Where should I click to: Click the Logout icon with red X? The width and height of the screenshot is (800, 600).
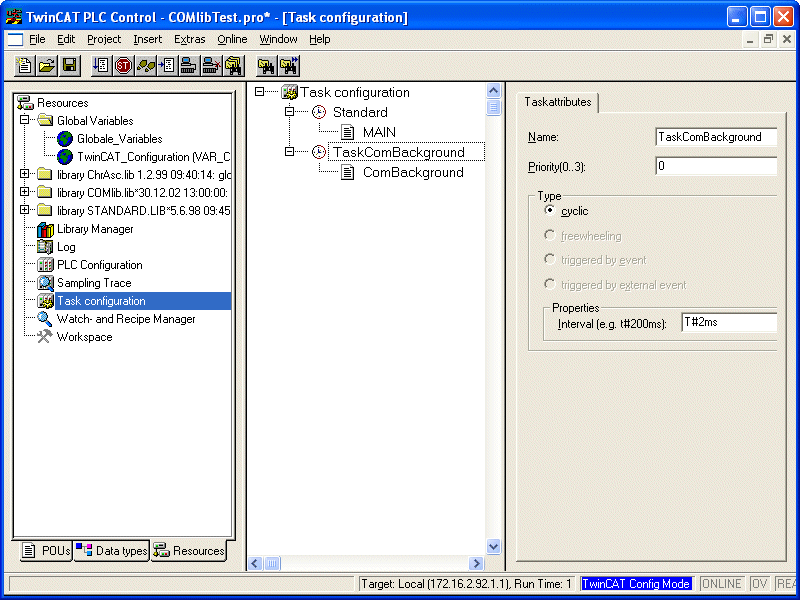[211, 65]
